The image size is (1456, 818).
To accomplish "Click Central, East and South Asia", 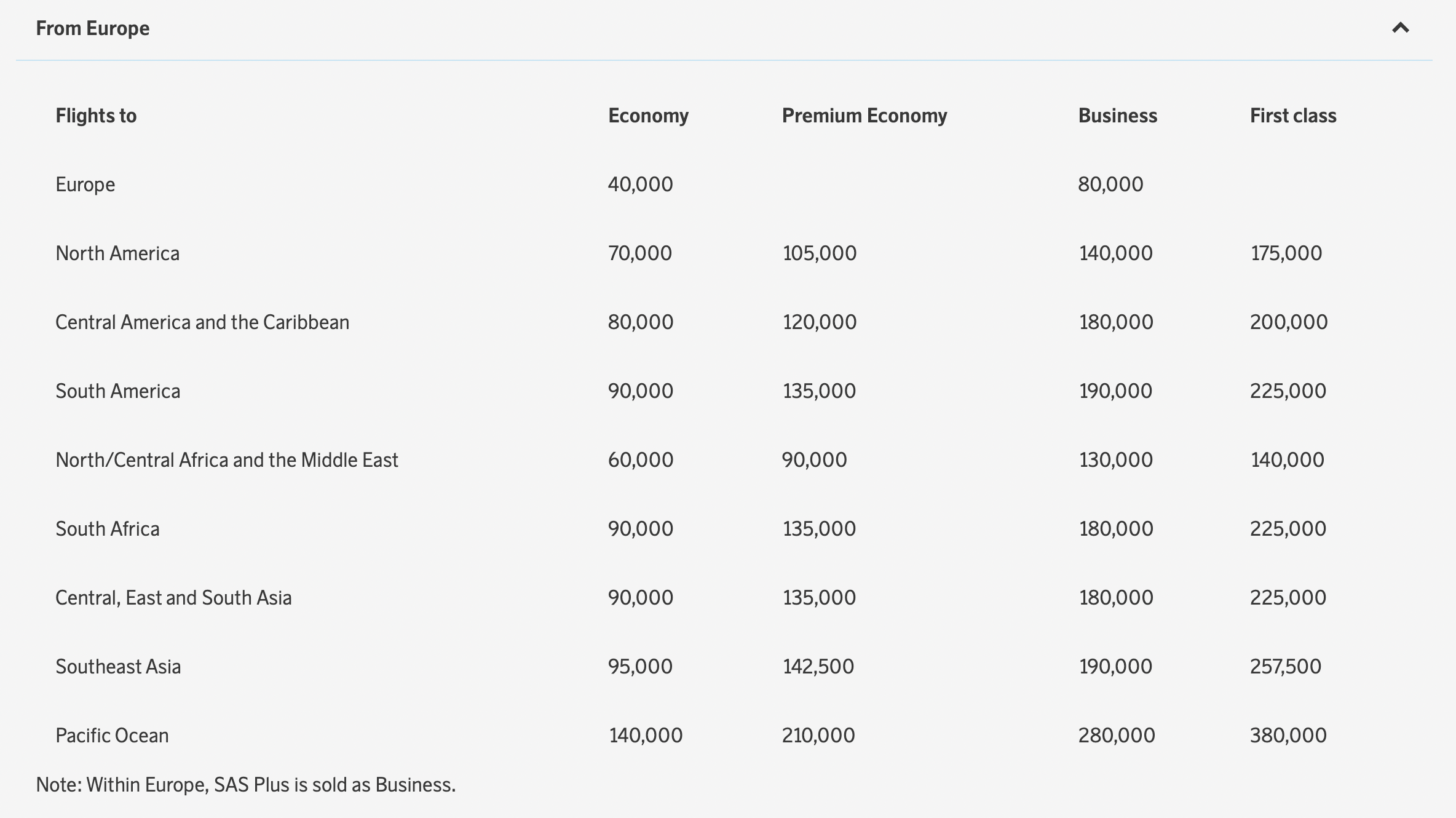I will pos(173,598).
